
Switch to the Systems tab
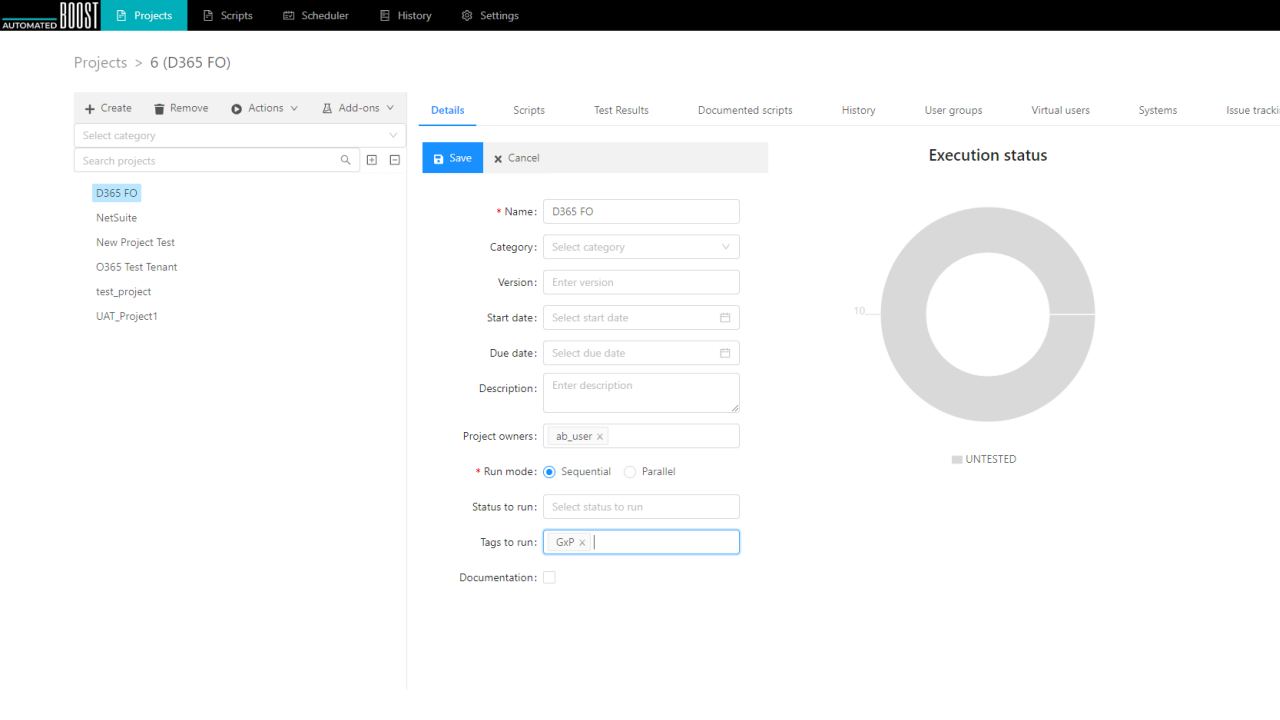[x=1157, y=110]
